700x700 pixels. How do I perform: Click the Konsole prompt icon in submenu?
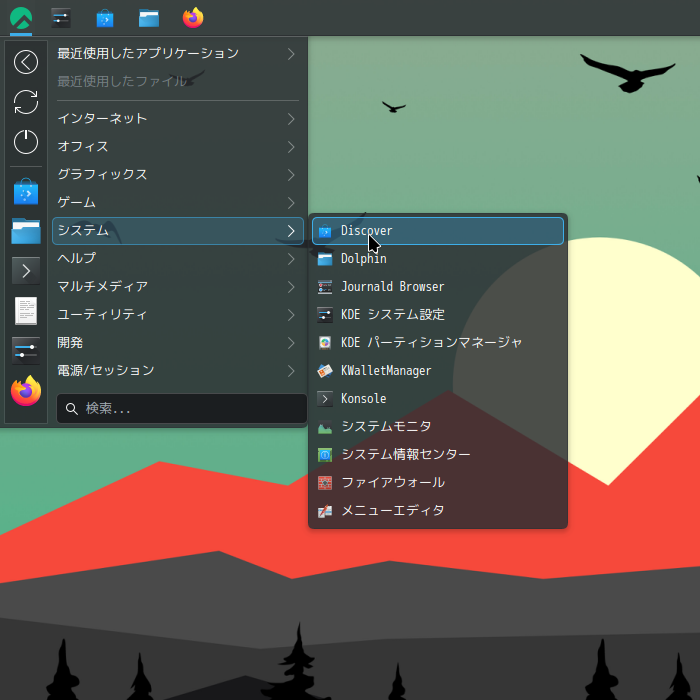[325, 399]
